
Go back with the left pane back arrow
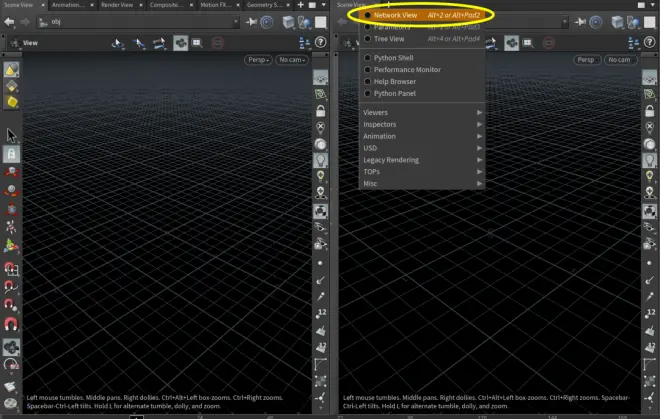click(9, 22)
